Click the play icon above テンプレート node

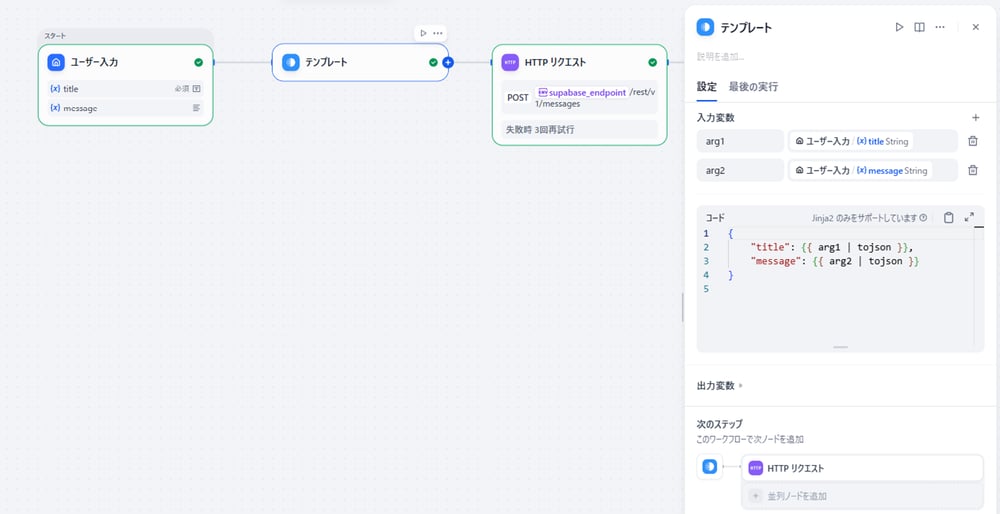point(424,33)
